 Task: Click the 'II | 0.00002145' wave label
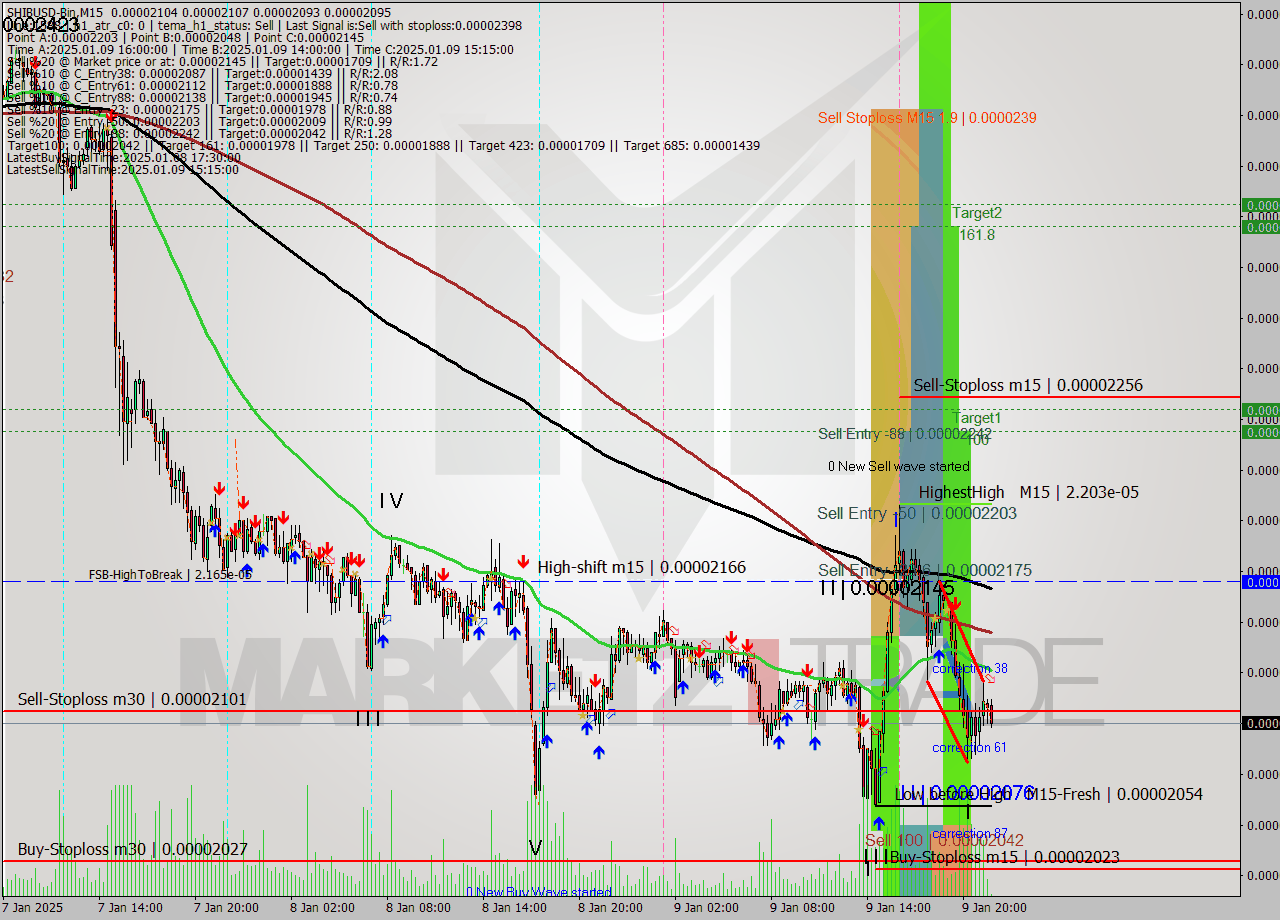886,589
